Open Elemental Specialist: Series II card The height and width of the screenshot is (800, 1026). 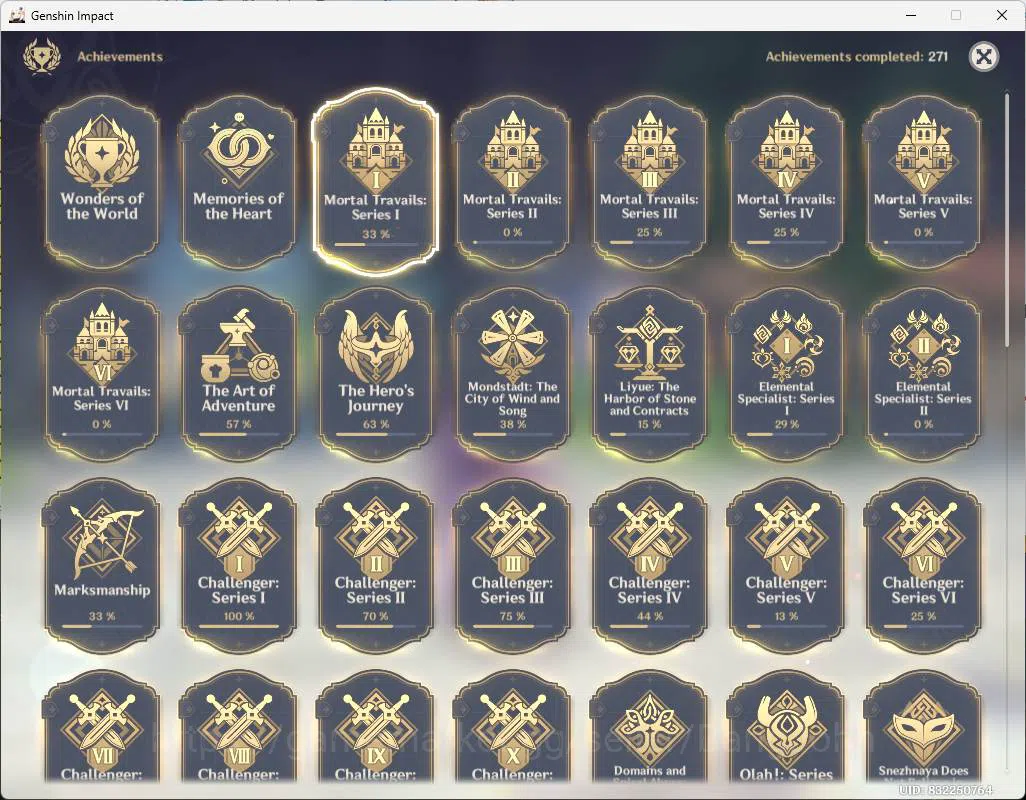click(x=923, y=373)
